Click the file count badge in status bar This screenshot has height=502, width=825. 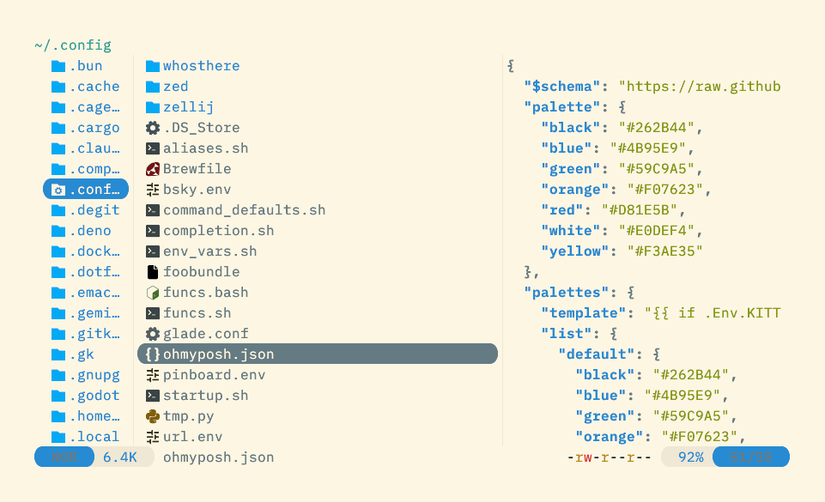pos(751,457)
